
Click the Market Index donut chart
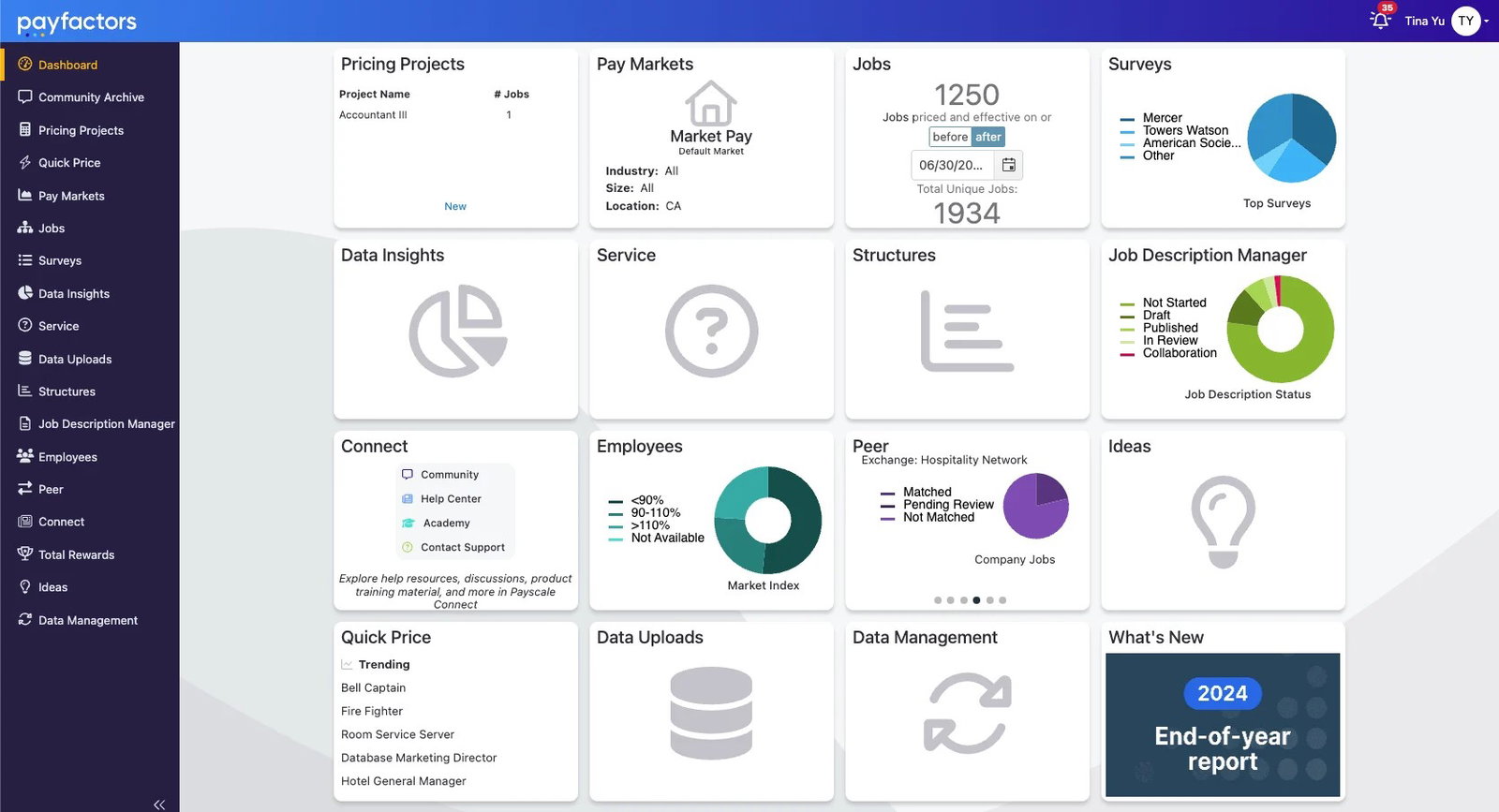[x=768, y=520]
